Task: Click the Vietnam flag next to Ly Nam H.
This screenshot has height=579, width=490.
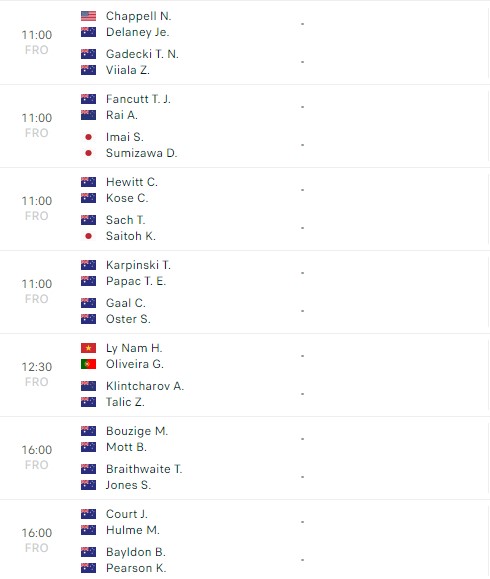Action: click(x=88, y=348)
